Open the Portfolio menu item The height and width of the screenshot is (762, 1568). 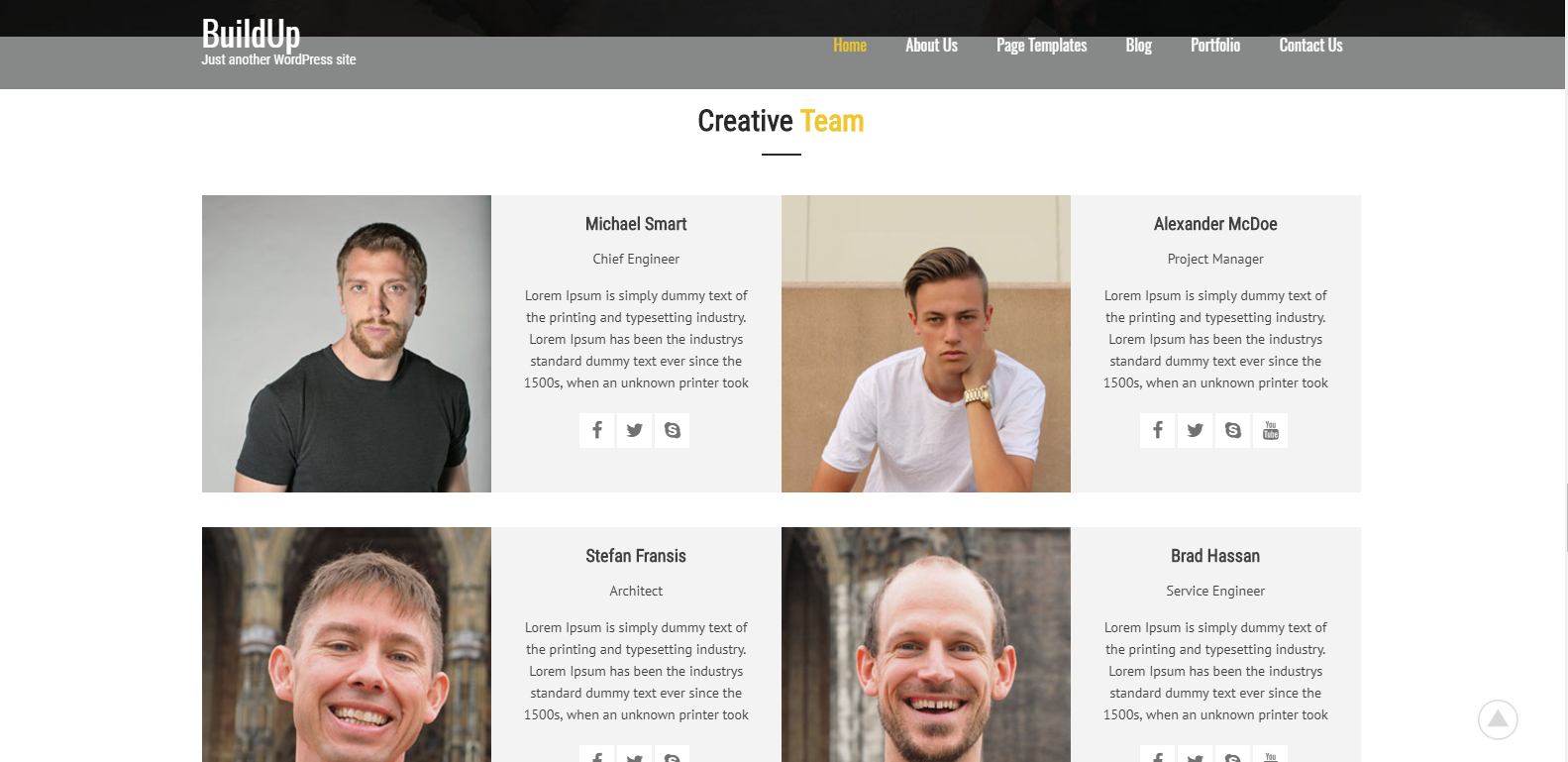1215,46
